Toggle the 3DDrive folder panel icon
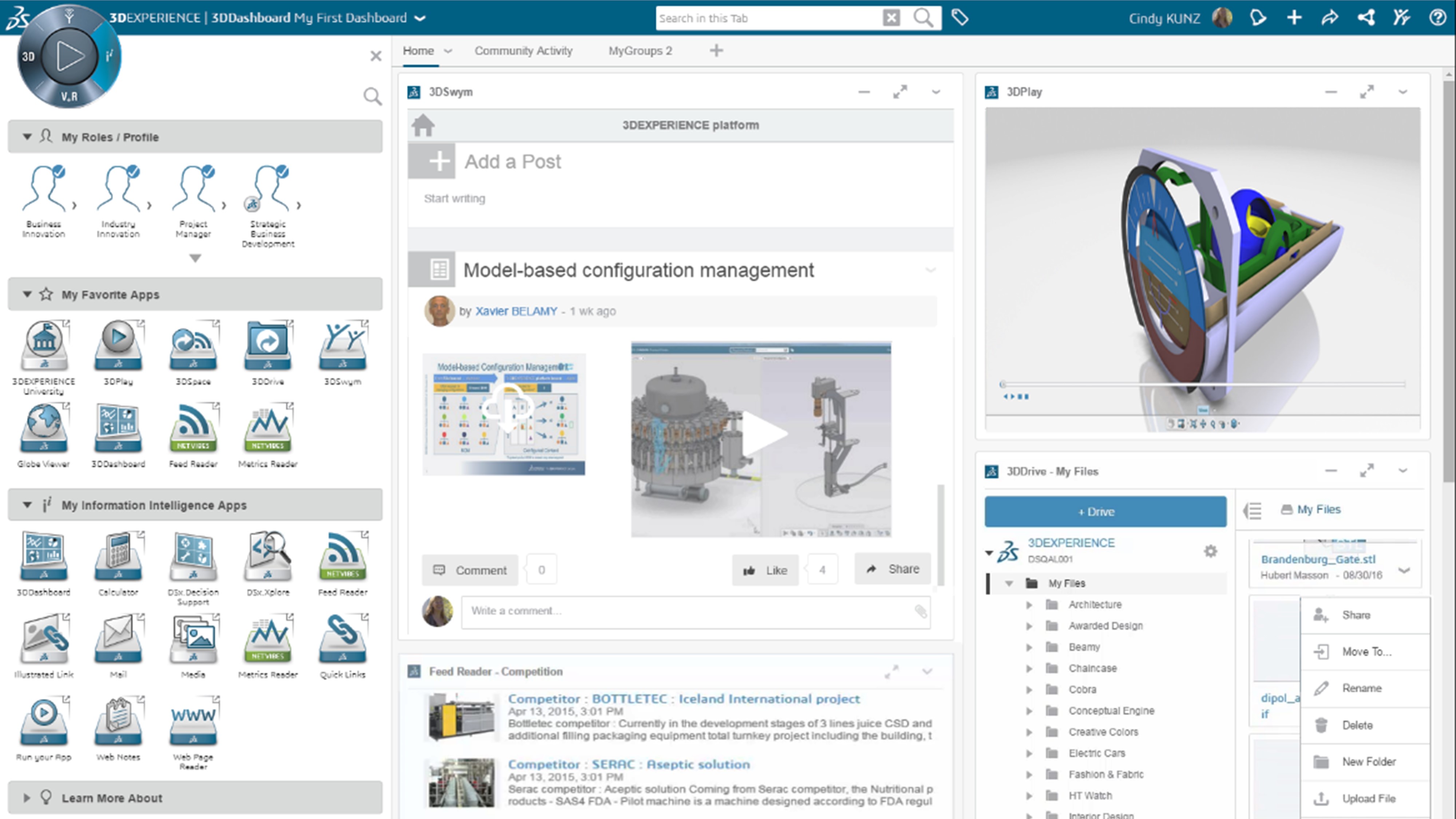Viewport: 1456px width, 819px height. pyautogui.click(x=1253, y=510)
